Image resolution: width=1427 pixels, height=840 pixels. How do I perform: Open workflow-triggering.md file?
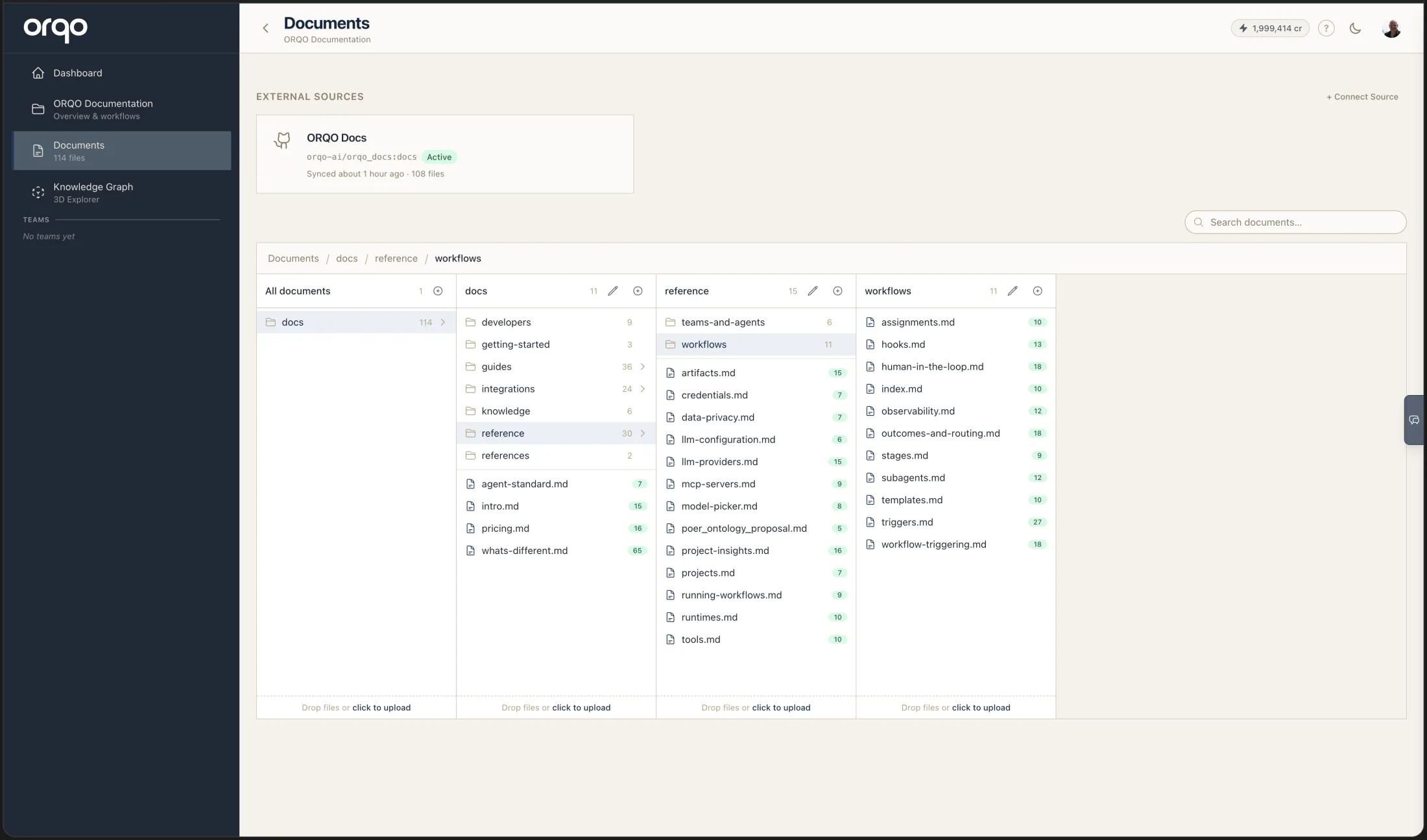coord(955,544)
